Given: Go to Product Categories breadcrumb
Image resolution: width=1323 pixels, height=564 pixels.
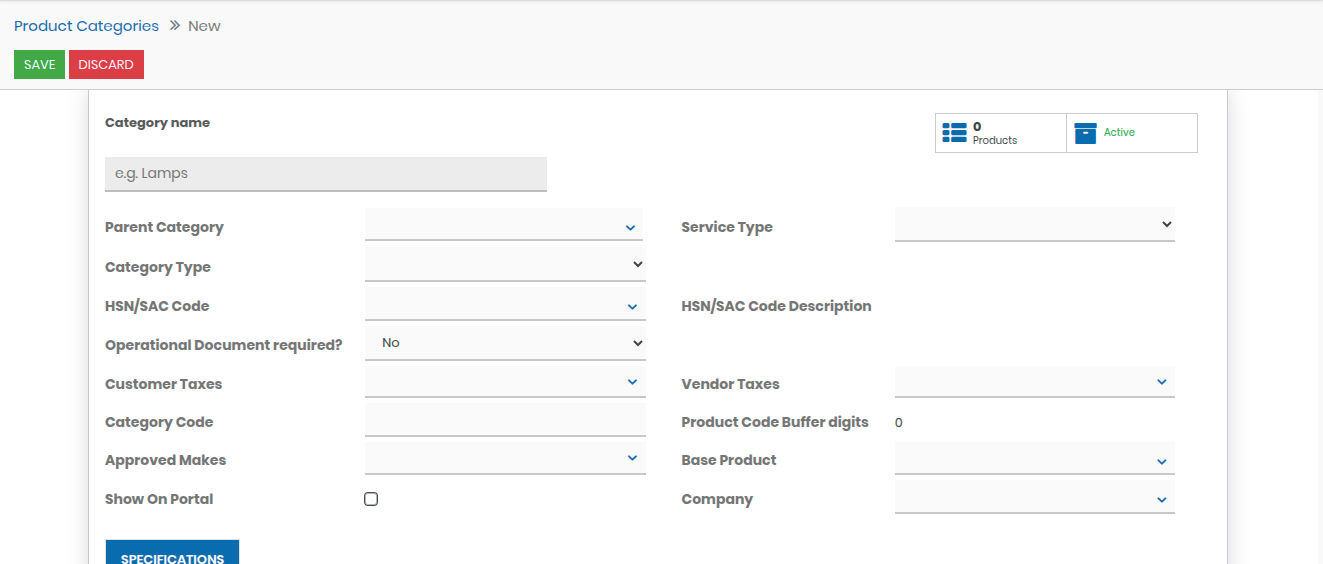Looking at the screenshot, I should 86,26.
